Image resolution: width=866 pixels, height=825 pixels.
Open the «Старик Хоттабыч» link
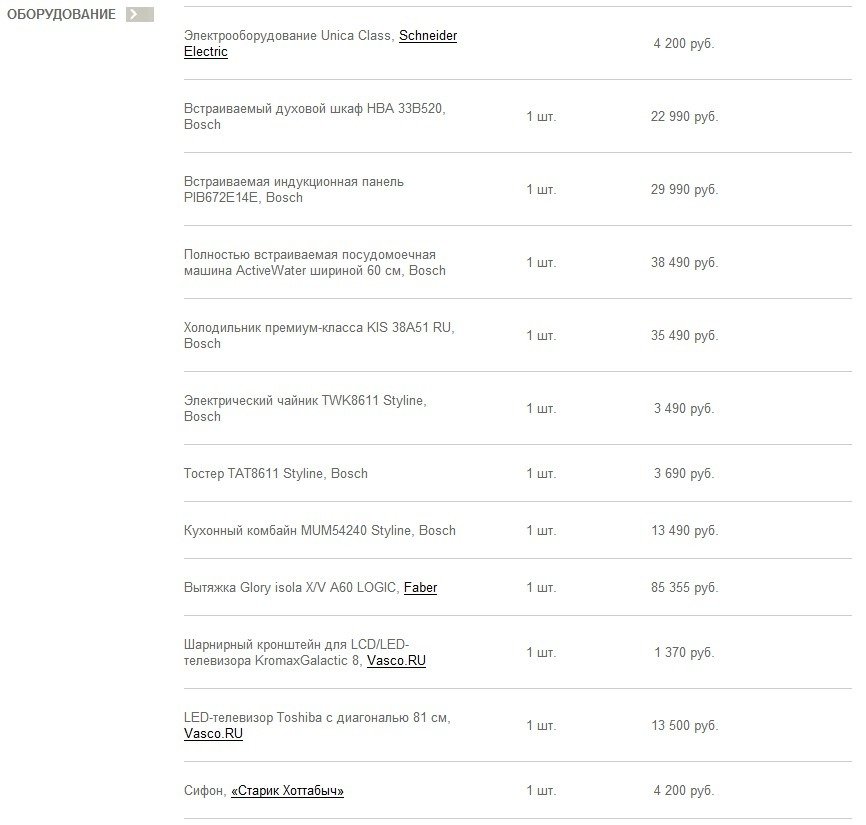pyautogui.click(x=287, y=791)
